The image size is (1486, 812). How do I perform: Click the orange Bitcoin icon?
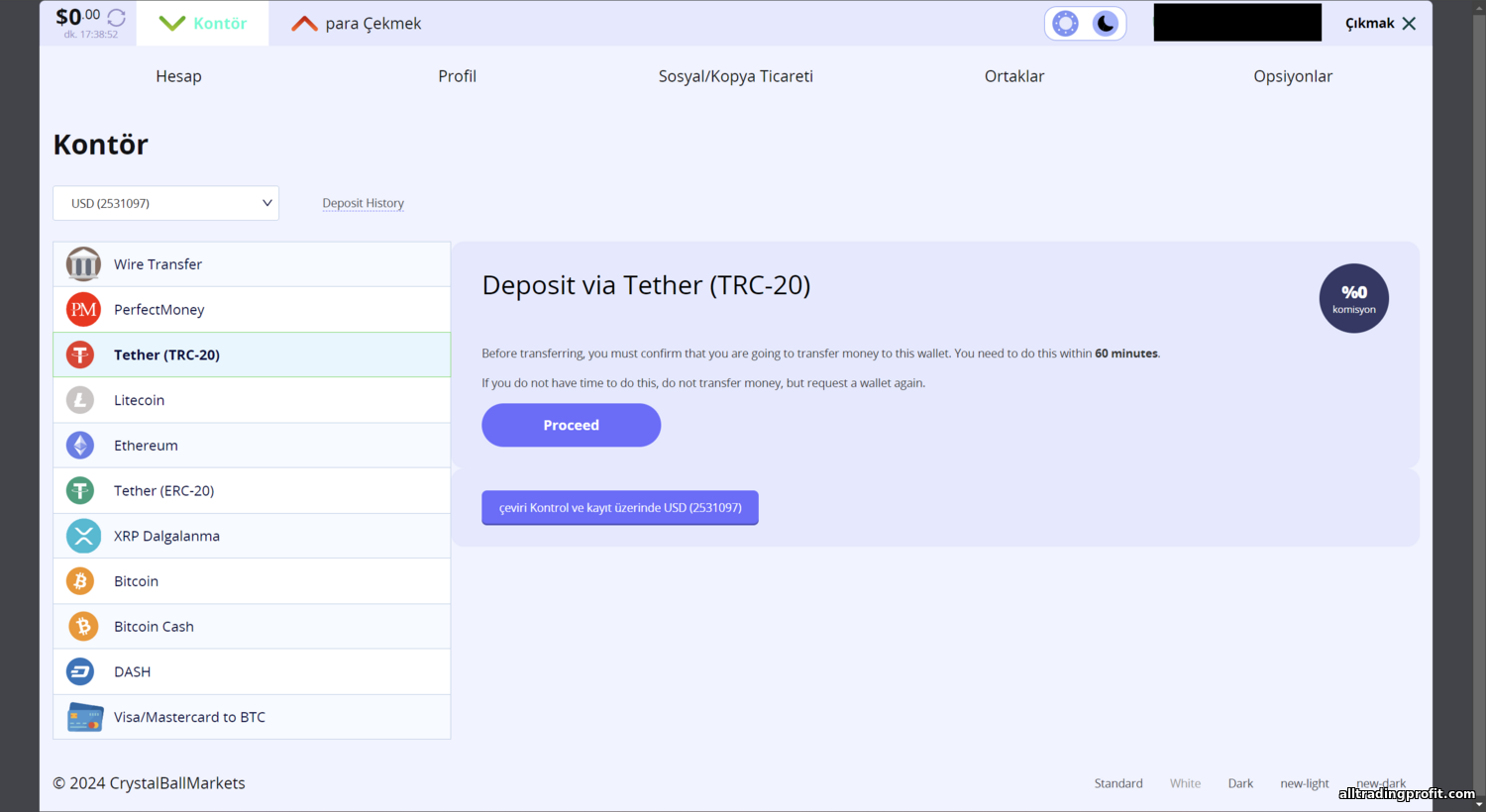pyautogui.click(x=80, y=581)
